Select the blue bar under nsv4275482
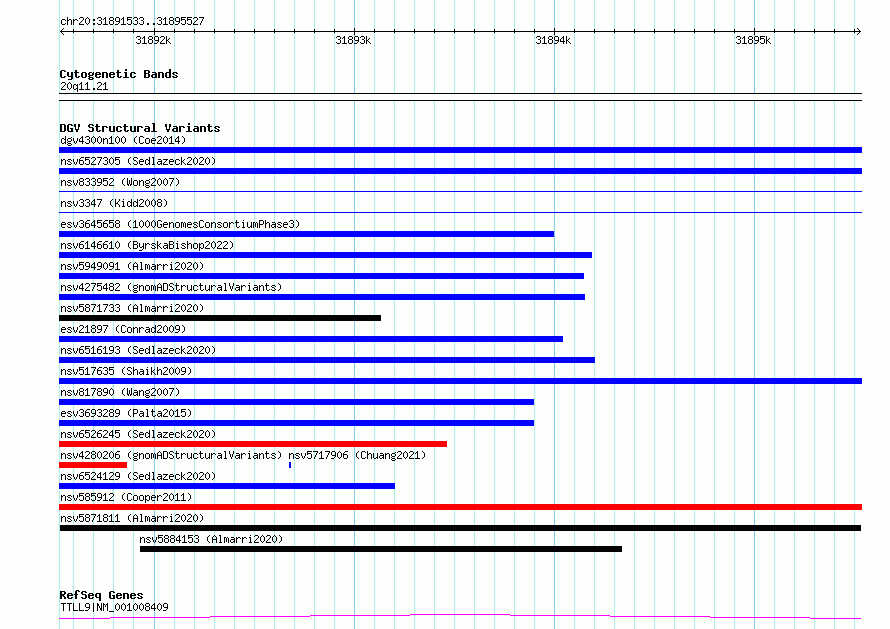 click(322, 297)
